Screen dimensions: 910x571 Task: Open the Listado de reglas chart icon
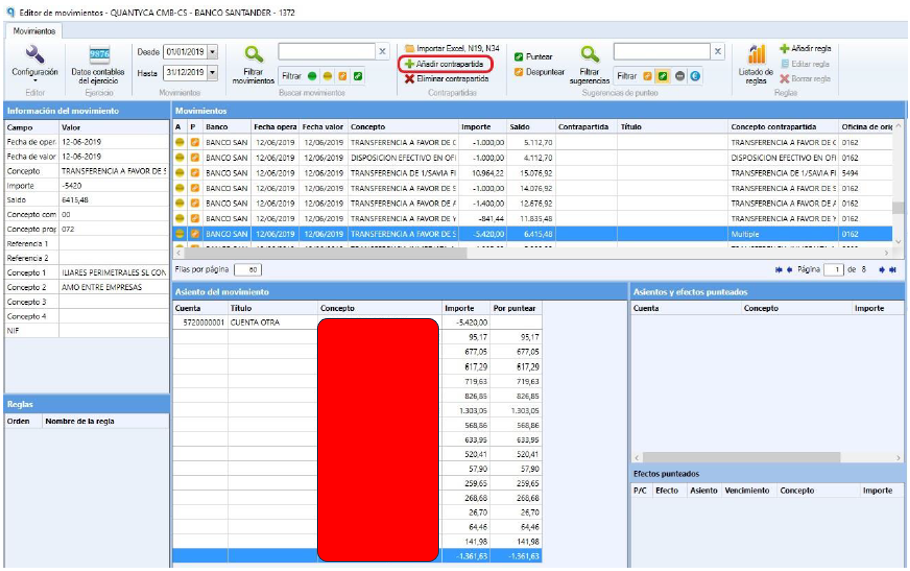click(x=756, y=55)
